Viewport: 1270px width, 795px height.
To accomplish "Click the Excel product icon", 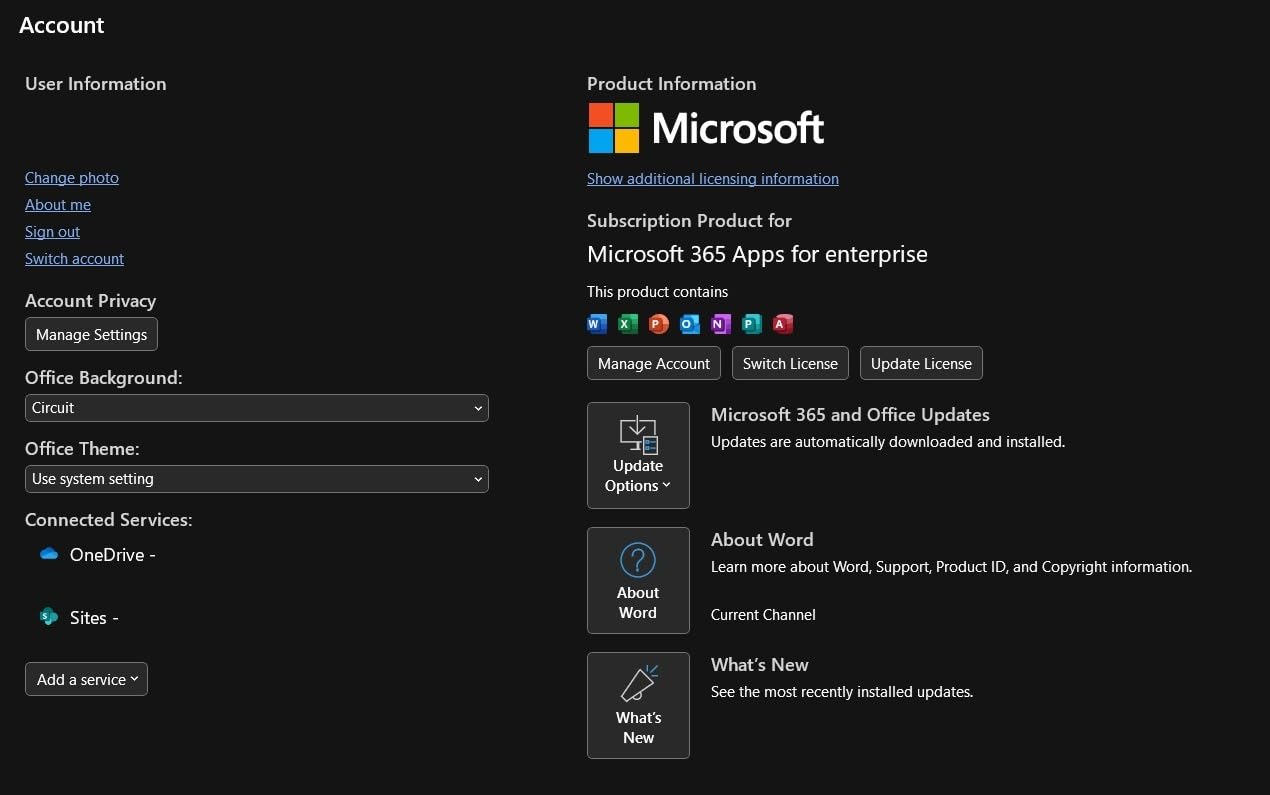I will click(628, 323).
